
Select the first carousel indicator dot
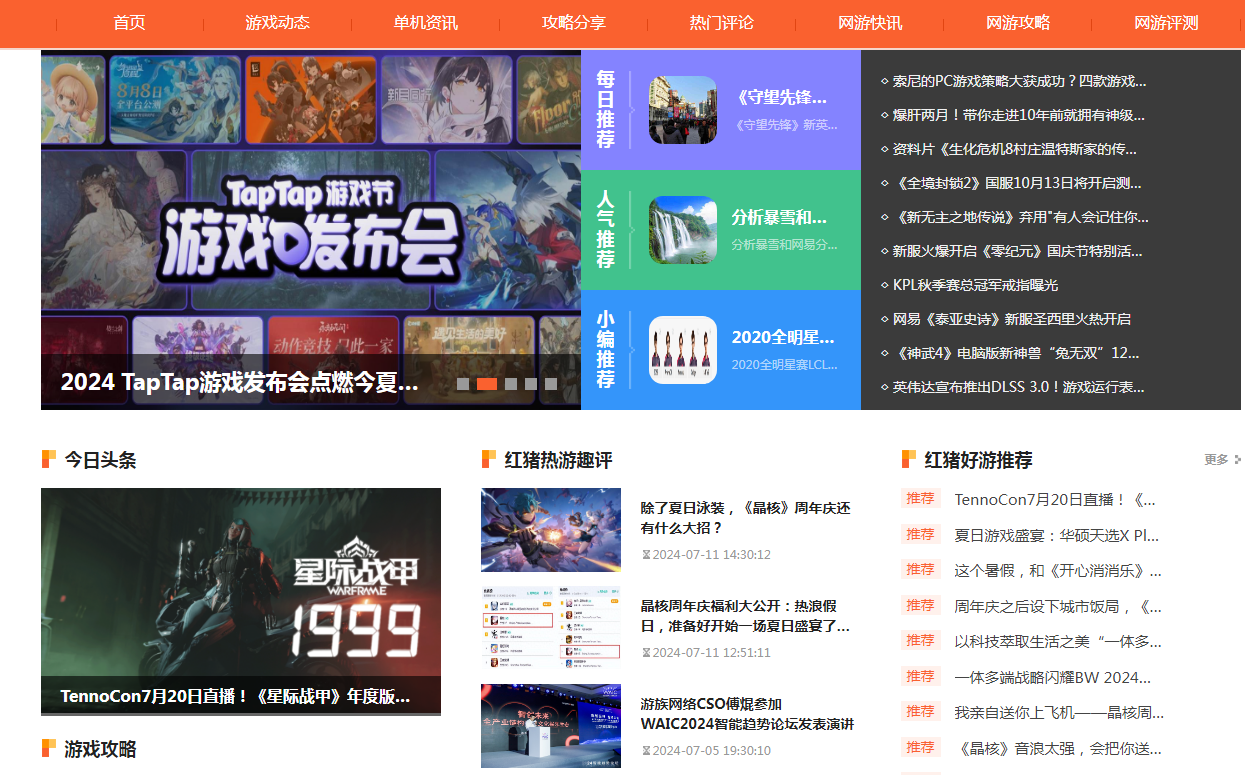(x=463, y=384)
